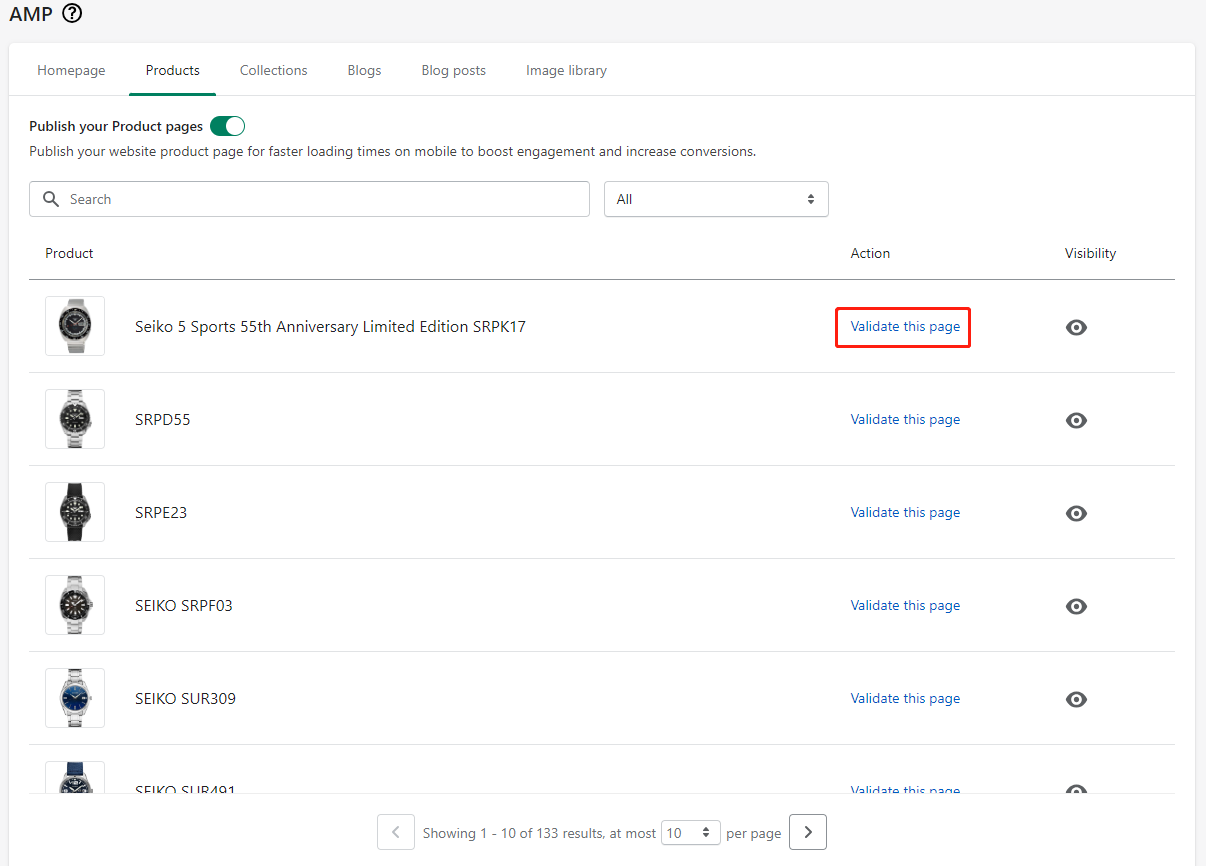The image size is (1206, 866).
Task: Click Validate this page for SRPD55
Action: pyautogui.click(x=905, y=419)
